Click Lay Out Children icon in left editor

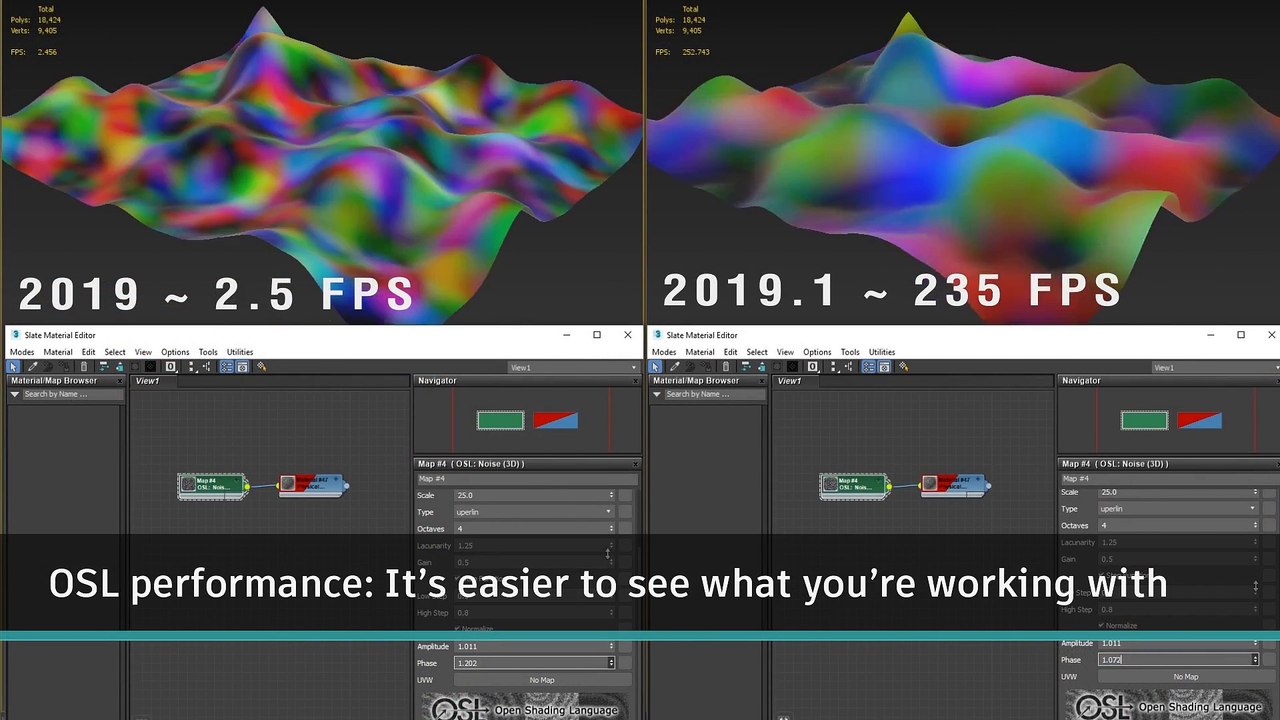[x=207, y=367]
